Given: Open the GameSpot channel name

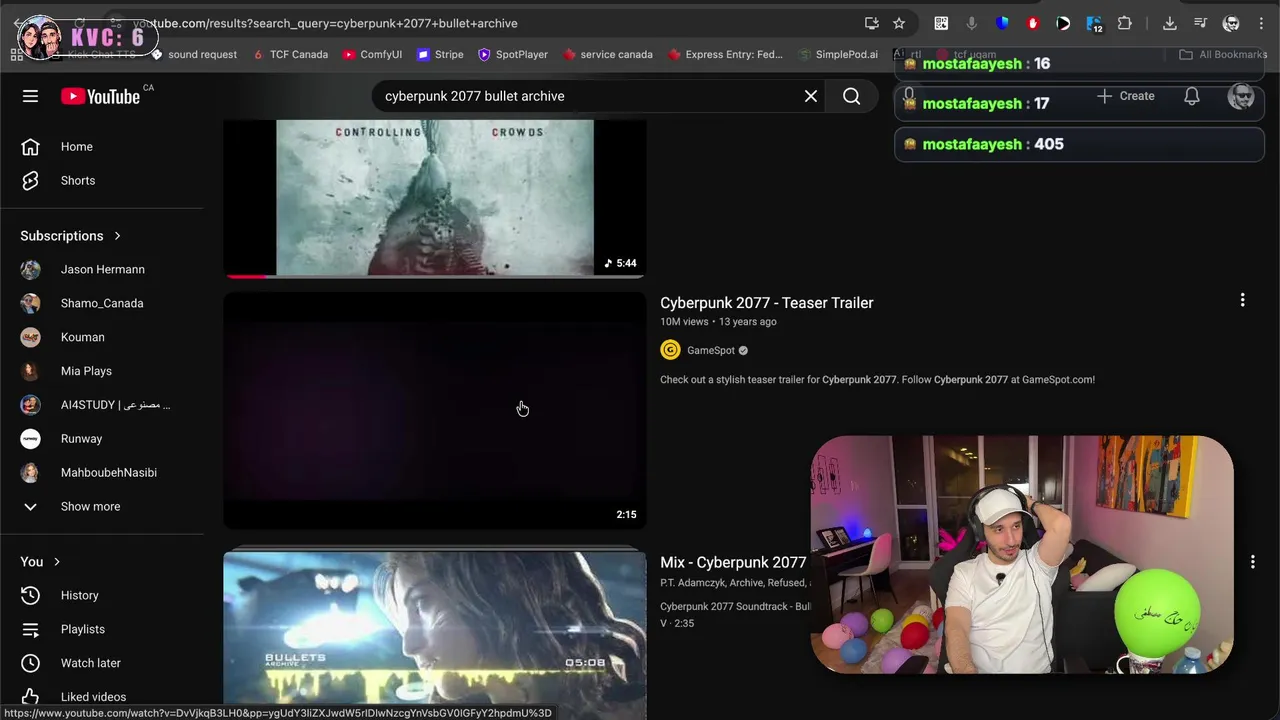Looking at the screenshot, I should 711,350.
